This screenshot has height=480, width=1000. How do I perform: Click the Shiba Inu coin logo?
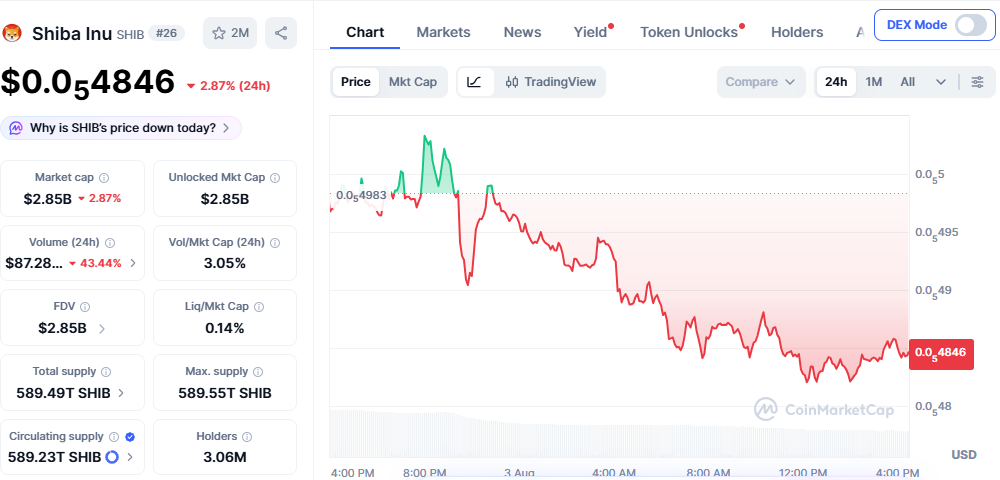coord(12,33)
